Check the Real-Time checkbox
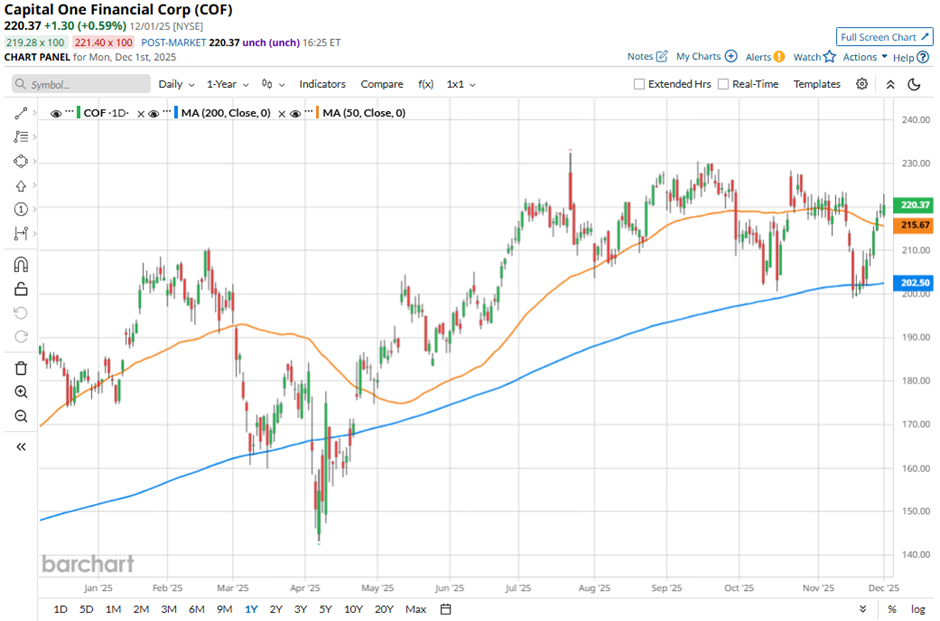The width and height of the screenshot is (940, 621). coord(724,84)
